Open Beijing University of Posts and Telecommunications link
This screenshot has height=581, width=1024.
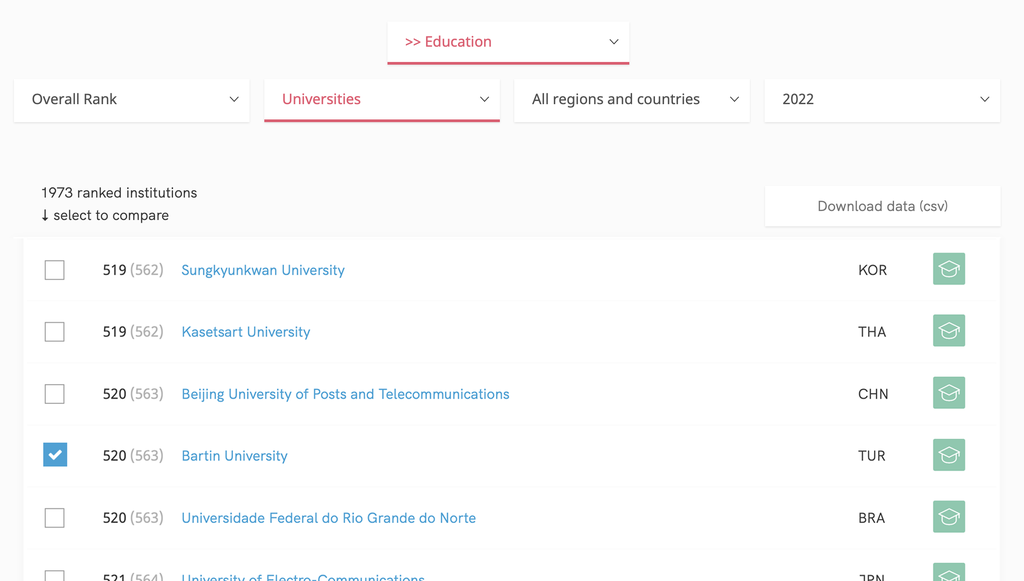click(x=345, y=394)
